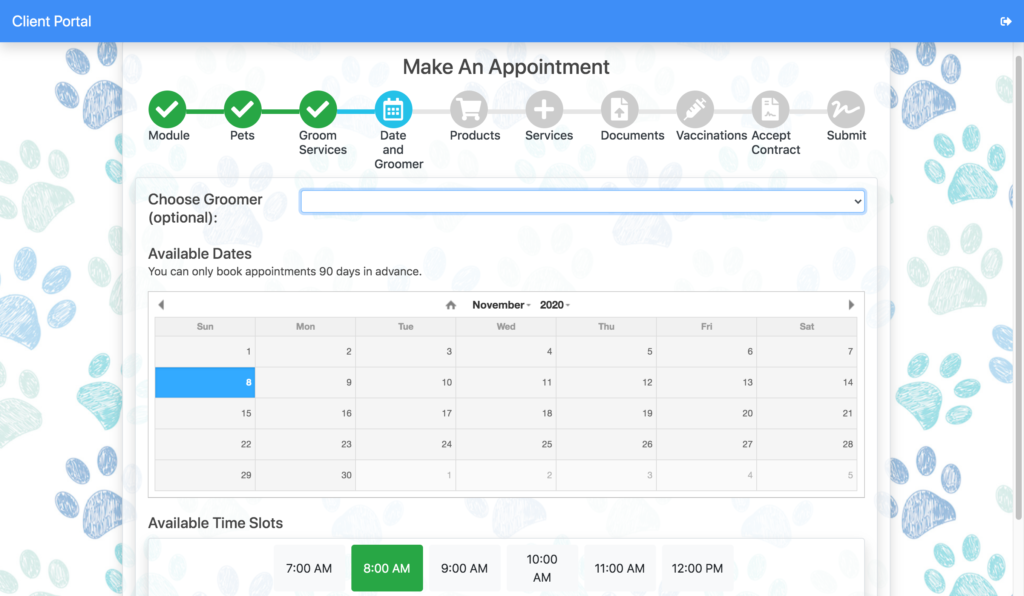Click the calendar home icon for today

click(x=451, y=305)
